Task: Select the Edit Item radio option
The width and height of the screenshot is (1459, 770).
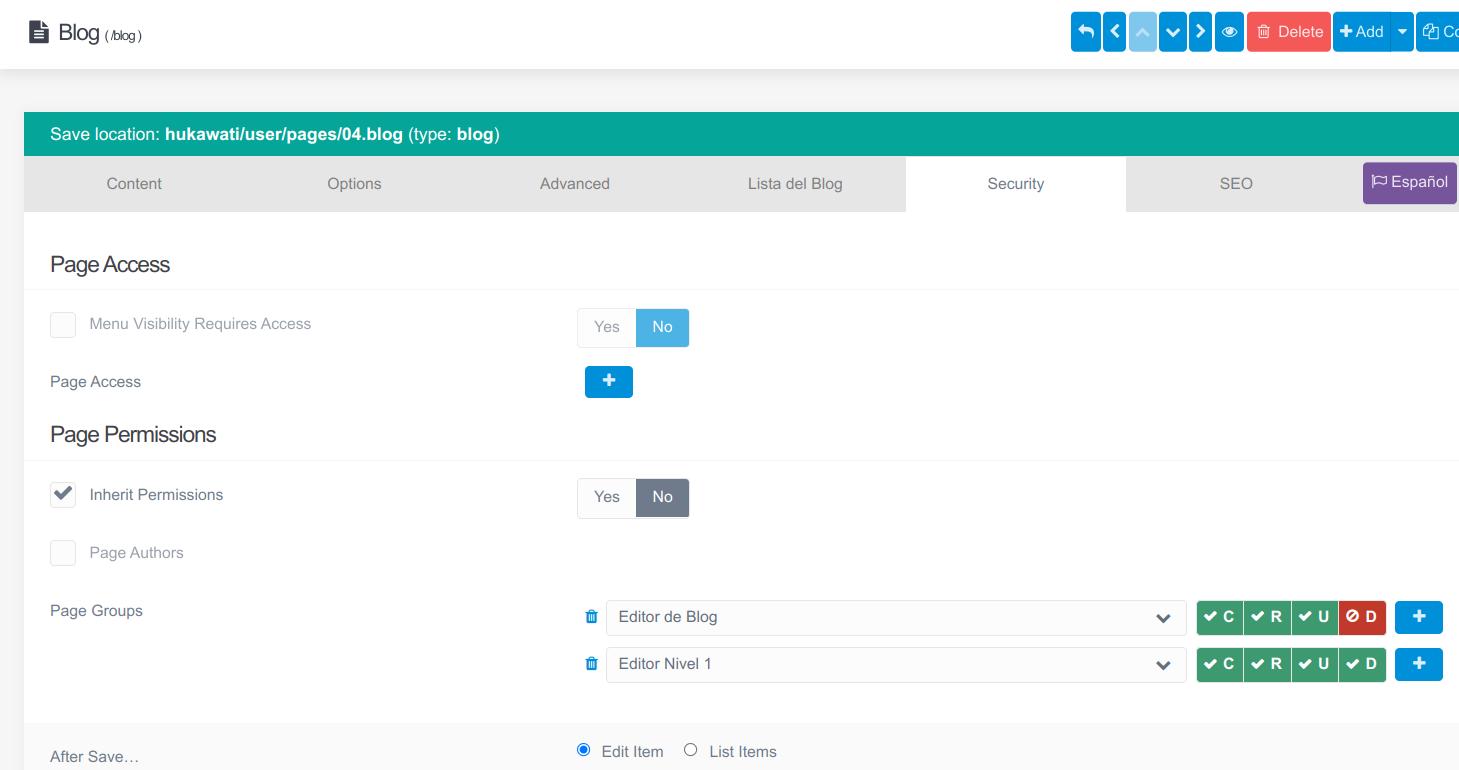Action: (x=584, y=750)
